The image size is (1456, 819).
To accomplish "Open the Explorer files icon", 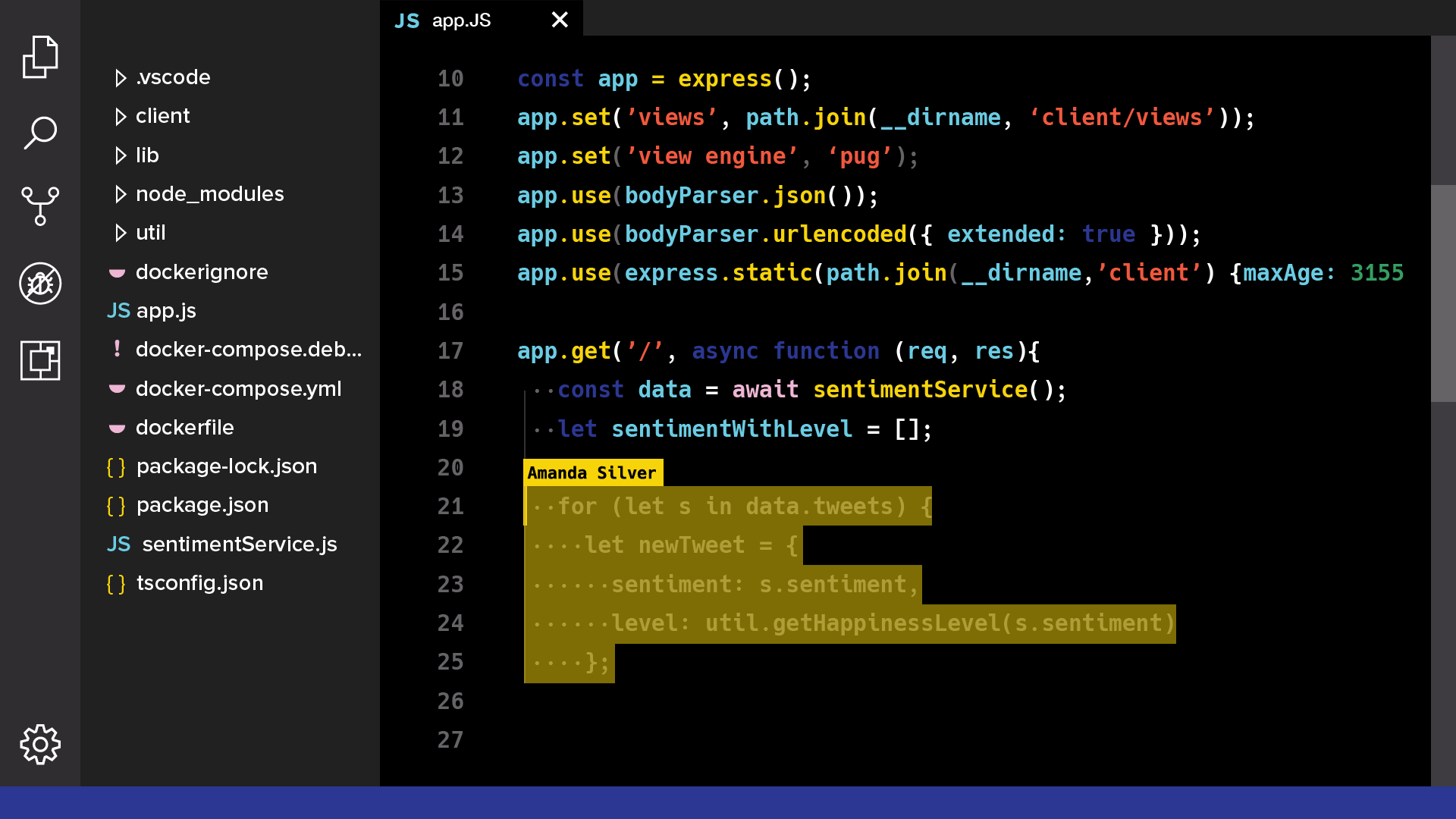I will point(40,57).
